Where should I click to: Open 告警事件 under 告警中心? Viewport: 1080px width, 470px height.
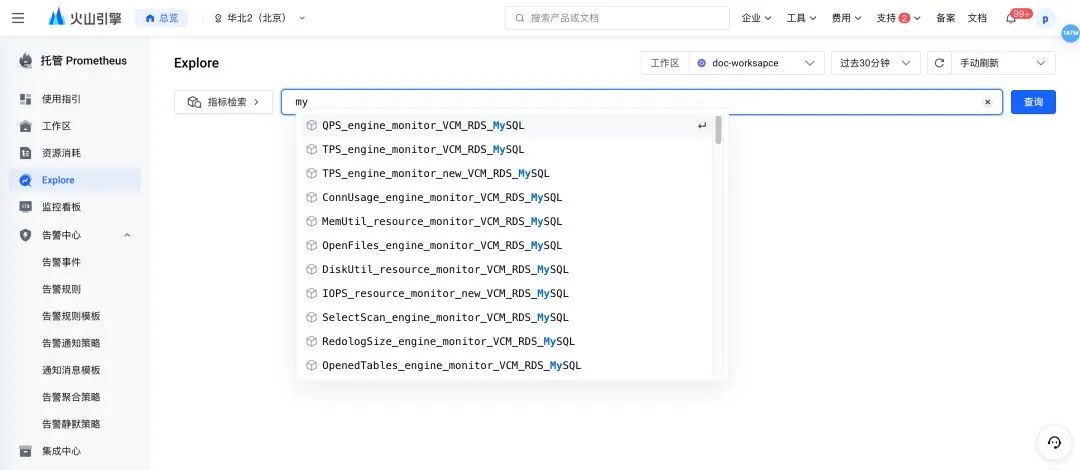coord(61,262)
